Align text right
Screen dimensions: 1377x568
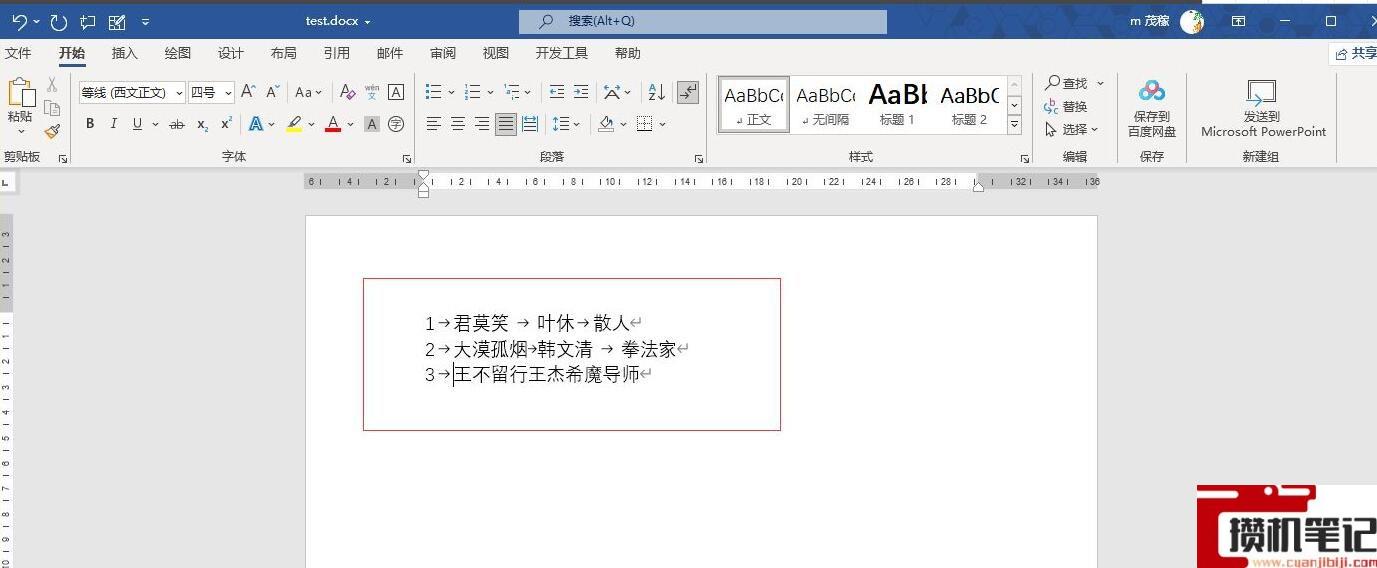click(x=482, y=124)
